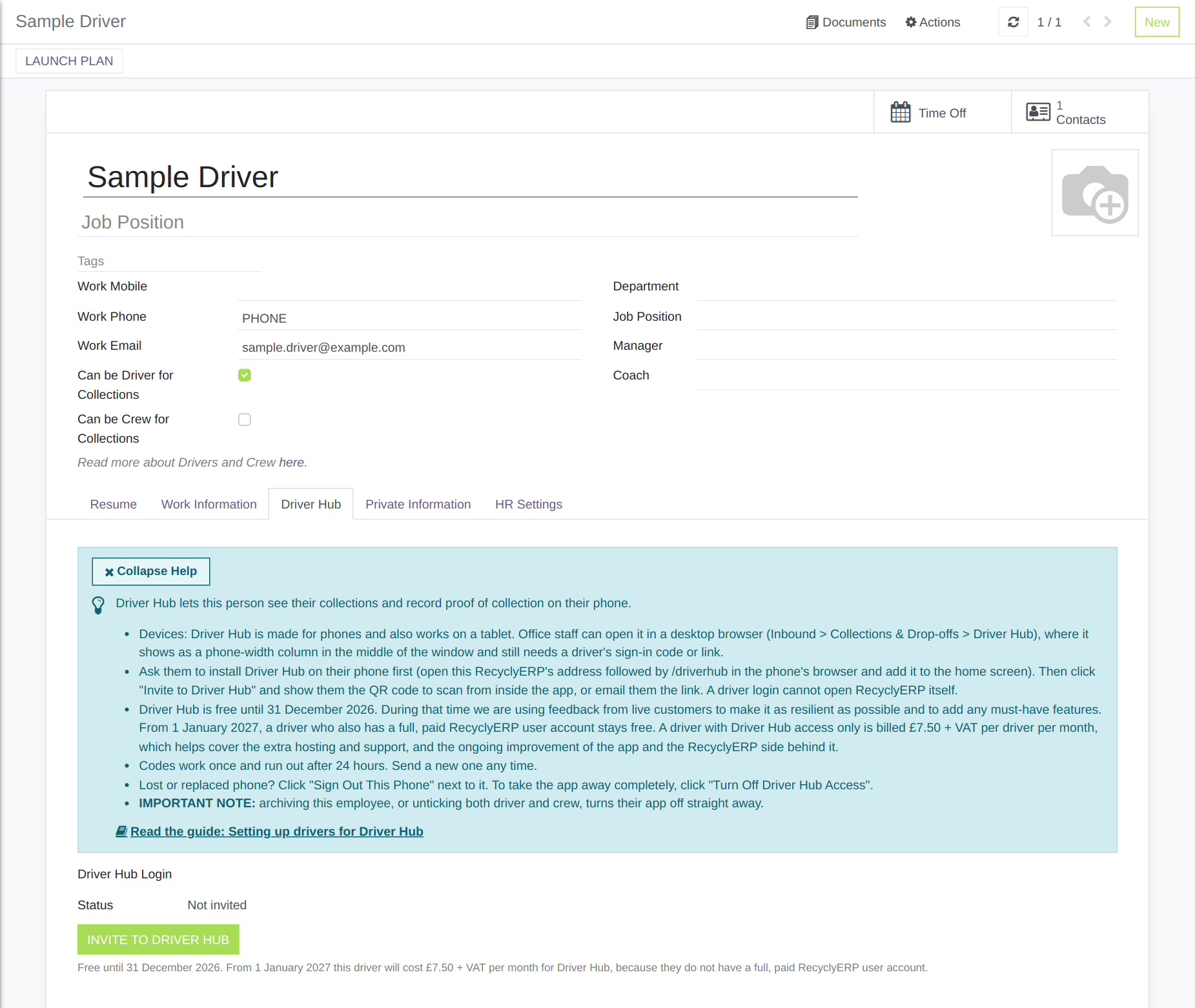Click Invite to Driver Hub button
The image size is (1195, 1008).
coord(158,940)
